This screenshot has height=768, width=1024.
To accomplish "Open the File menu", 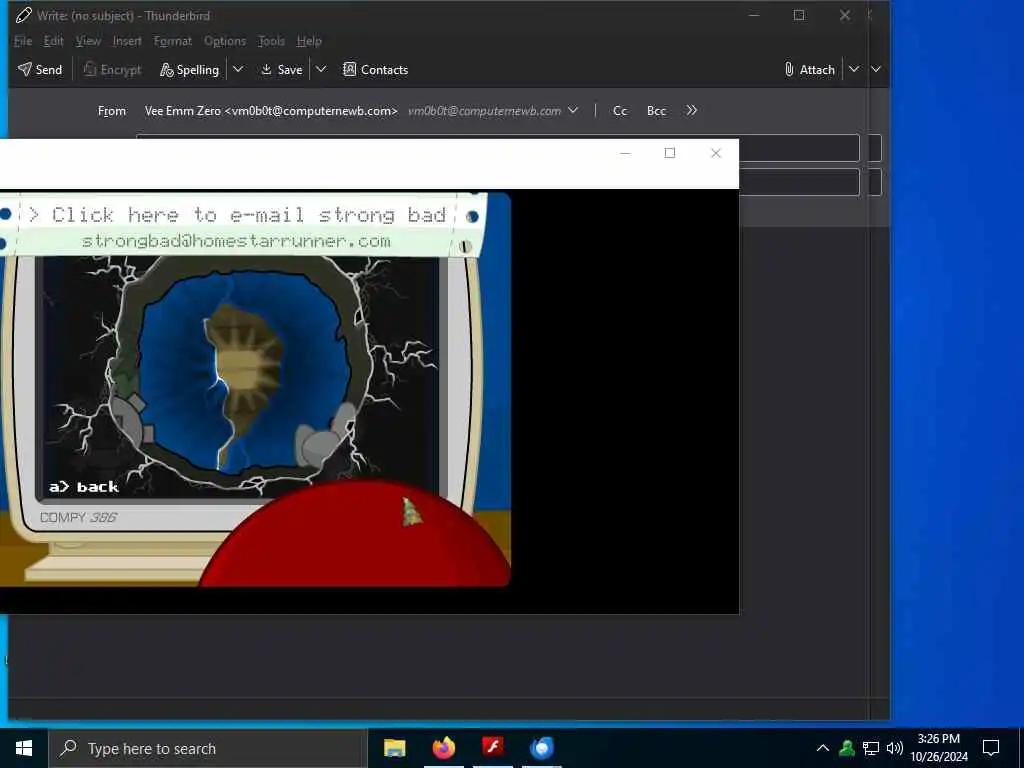I will pyautogui.click(x=23, y=41).
